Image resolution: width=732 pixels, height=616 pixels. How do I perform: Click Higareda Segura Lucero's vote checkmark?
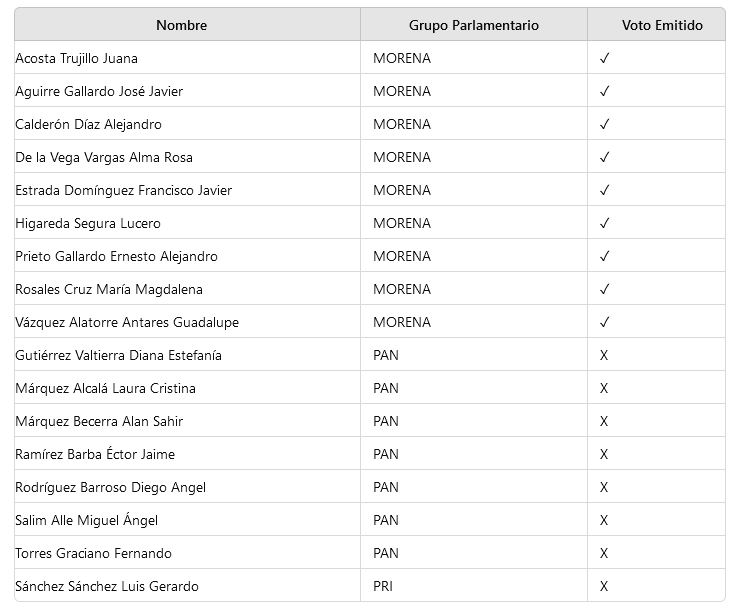point(604,223)
